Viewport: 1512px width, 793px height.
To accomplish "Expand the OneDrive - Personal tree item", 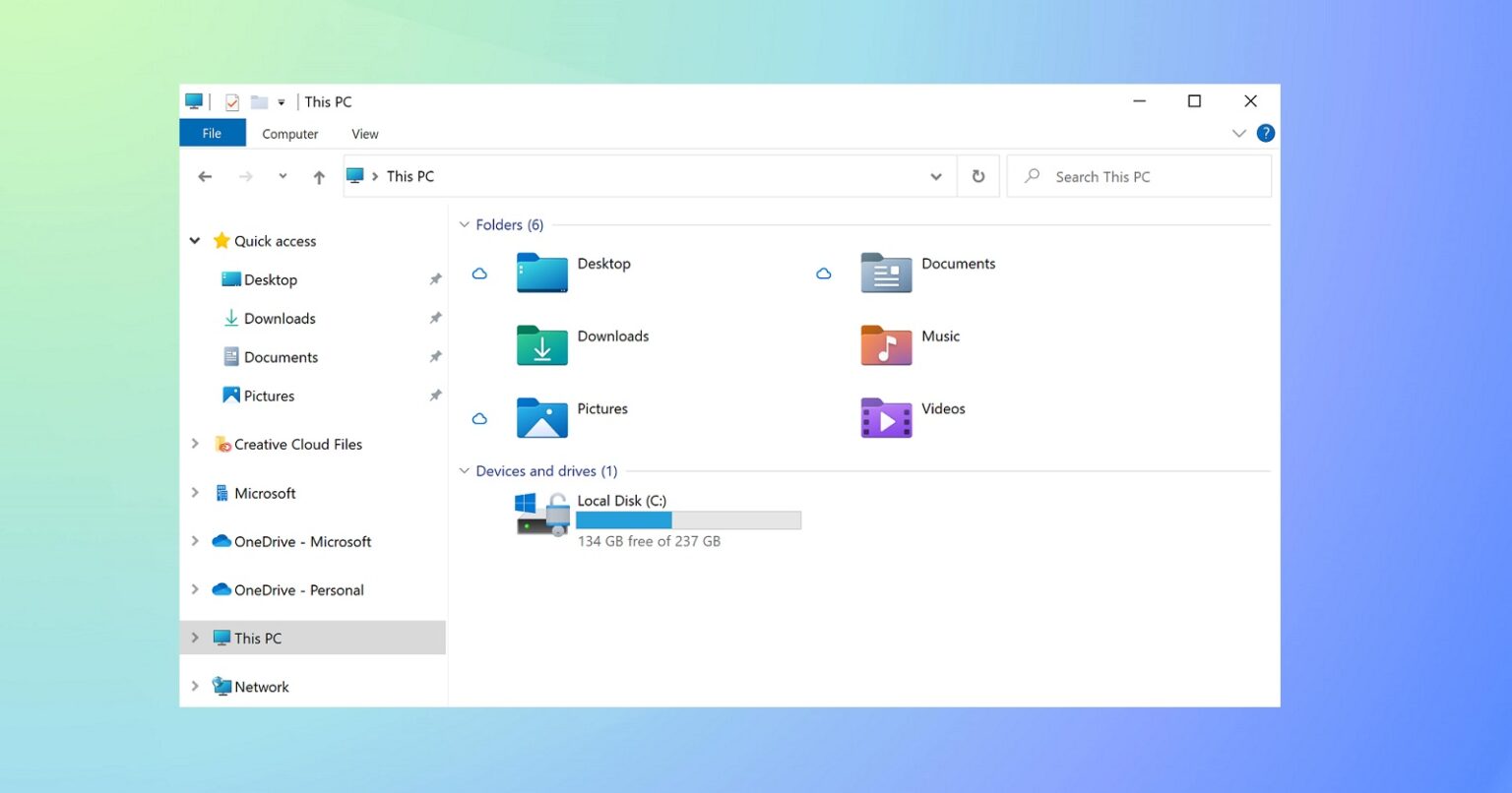I will pos(195,589).
